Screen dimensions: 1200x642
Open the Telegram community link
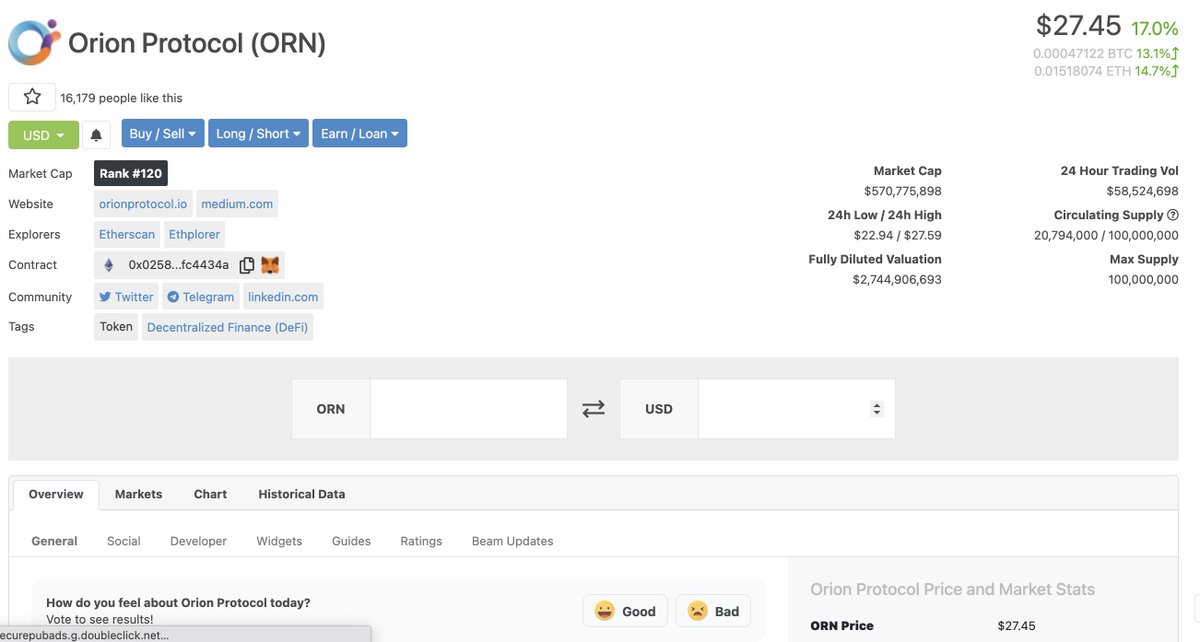pyautogui.click(x=201, y=297)
